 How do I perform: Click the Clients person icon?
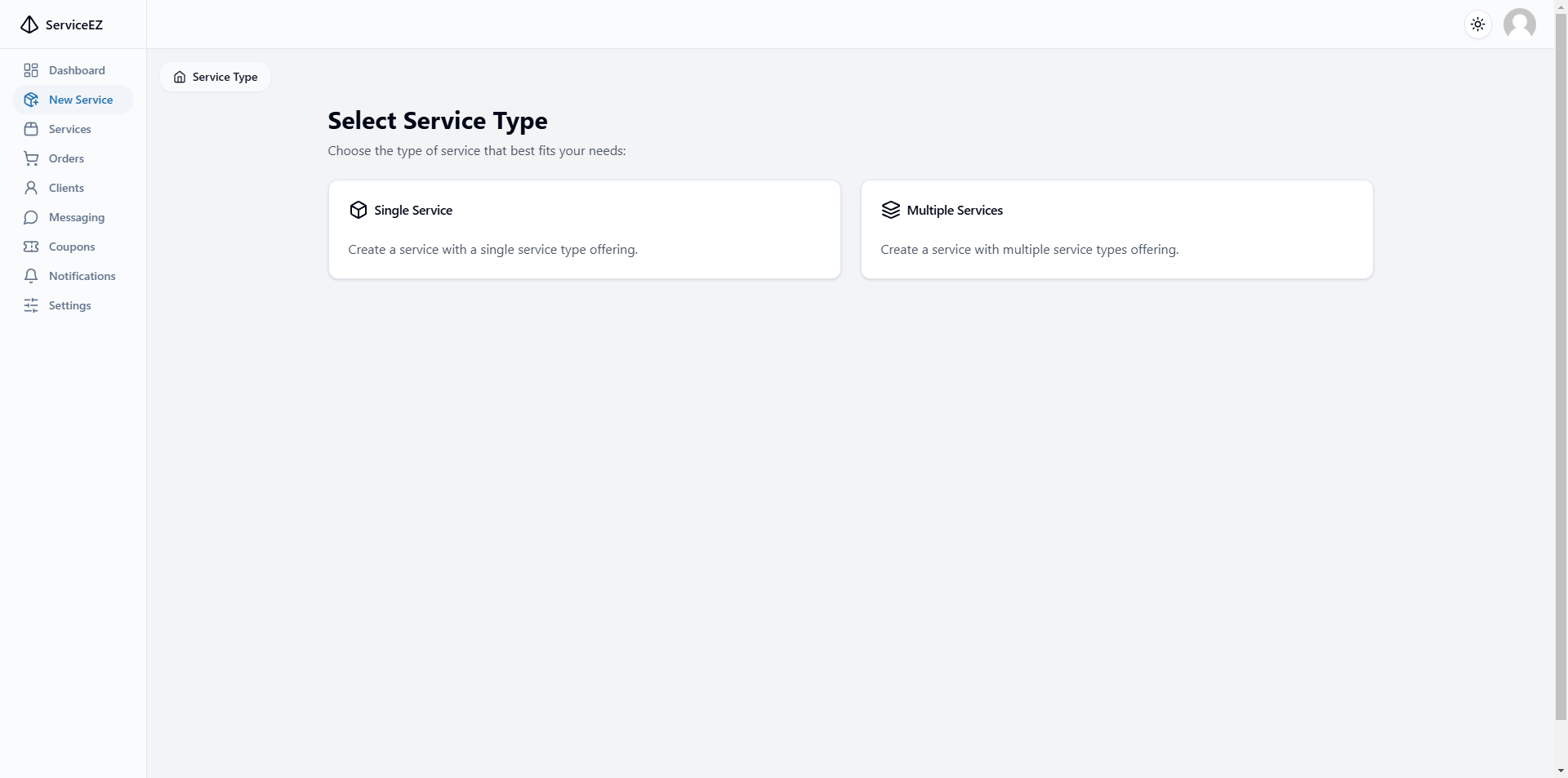tap(31, 188)
